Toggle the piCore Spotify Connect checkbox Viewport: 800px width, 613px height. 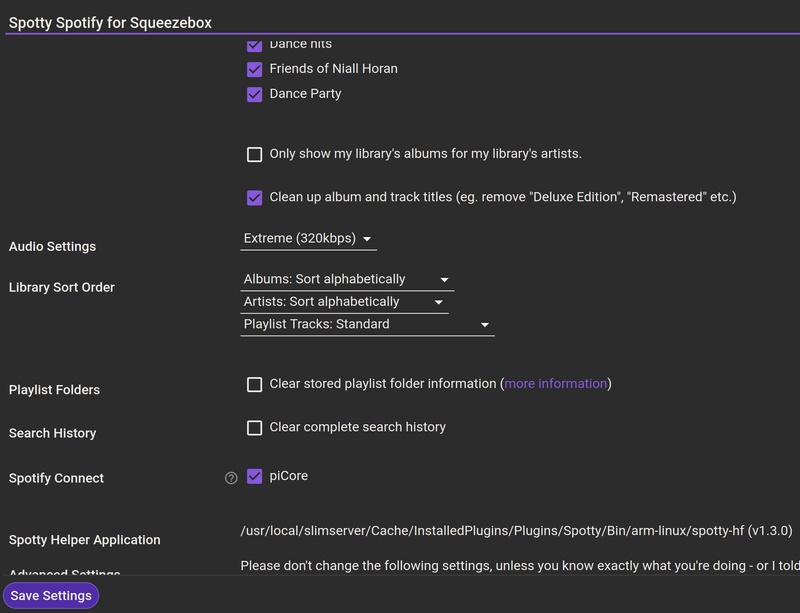(254, 476)
